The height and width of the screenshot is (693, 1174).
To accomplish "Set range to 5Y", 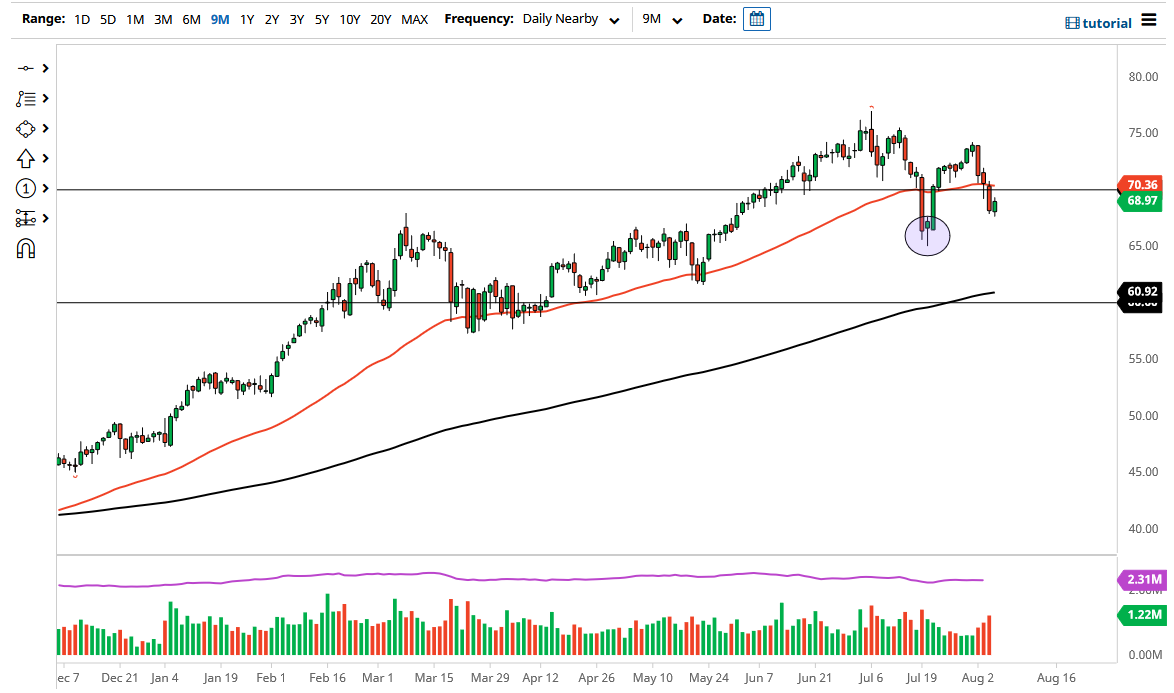I will [322, 19].
